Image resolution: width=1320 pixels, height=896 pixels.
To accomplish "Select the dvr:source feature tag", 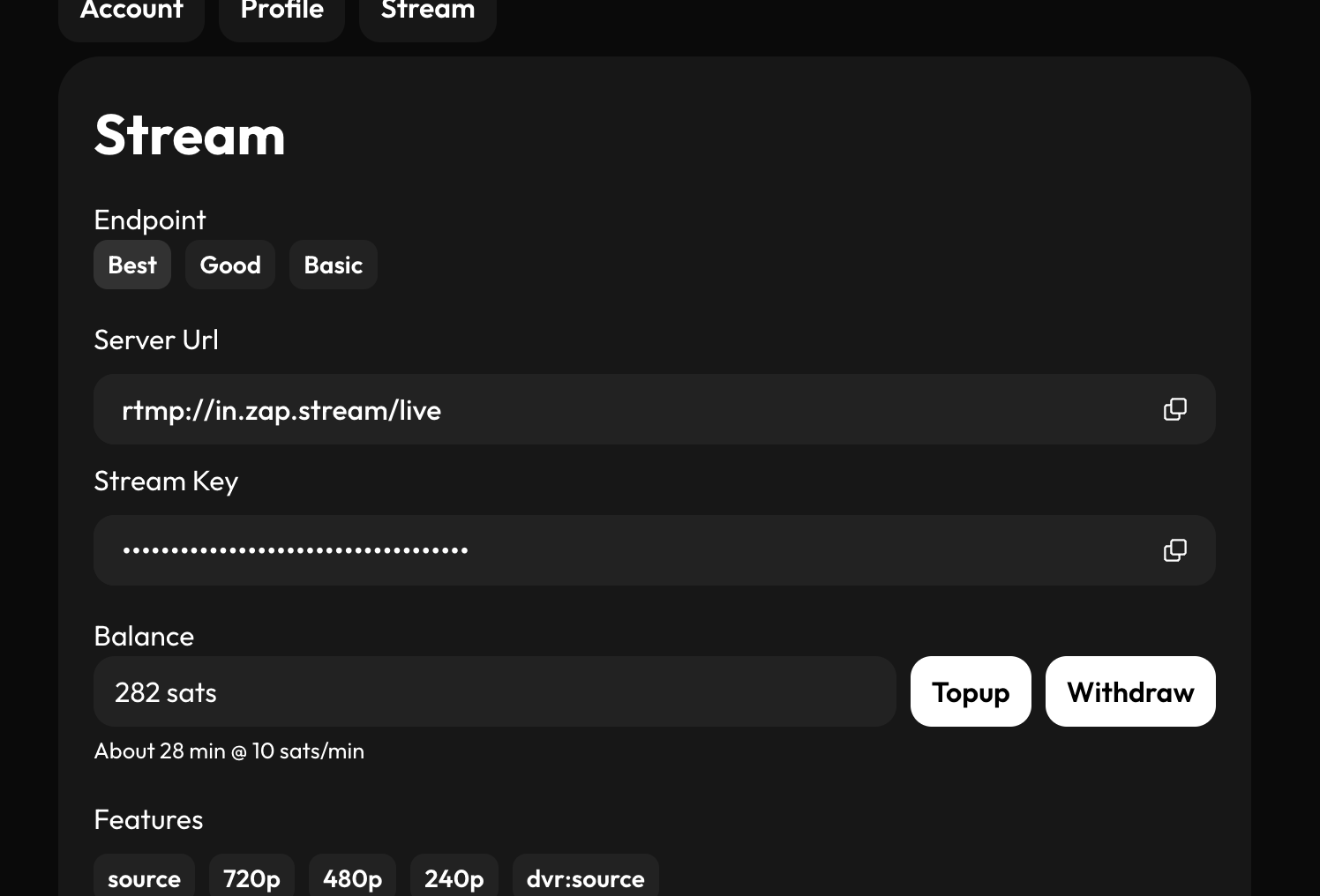I will (585, 877).
